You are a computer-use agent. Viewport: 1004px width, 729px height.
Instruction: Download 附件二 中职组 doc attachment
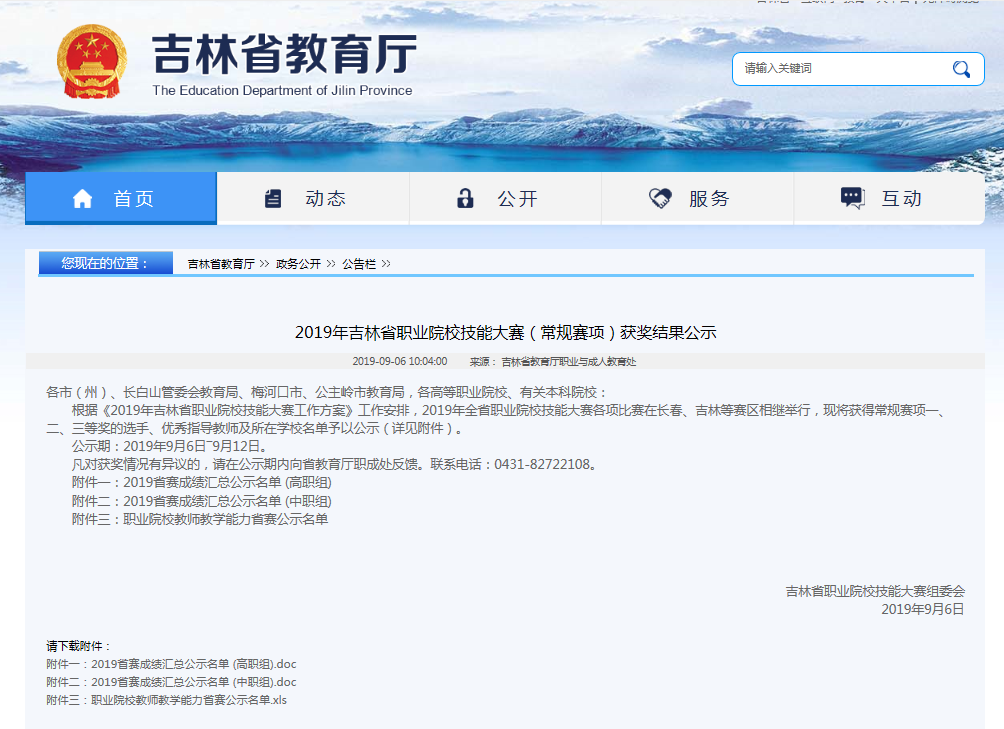(170, 681)
